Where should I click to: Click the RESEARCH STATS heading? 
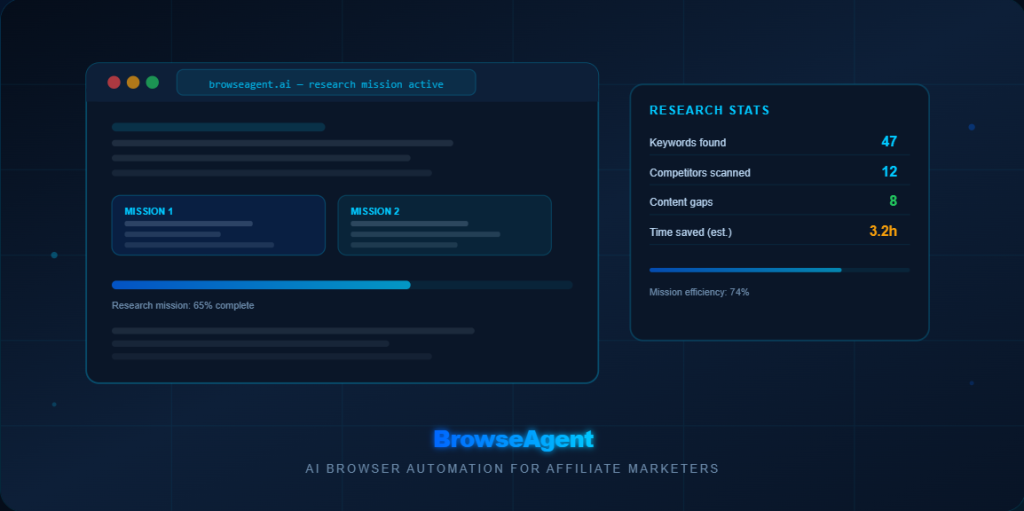709,111
